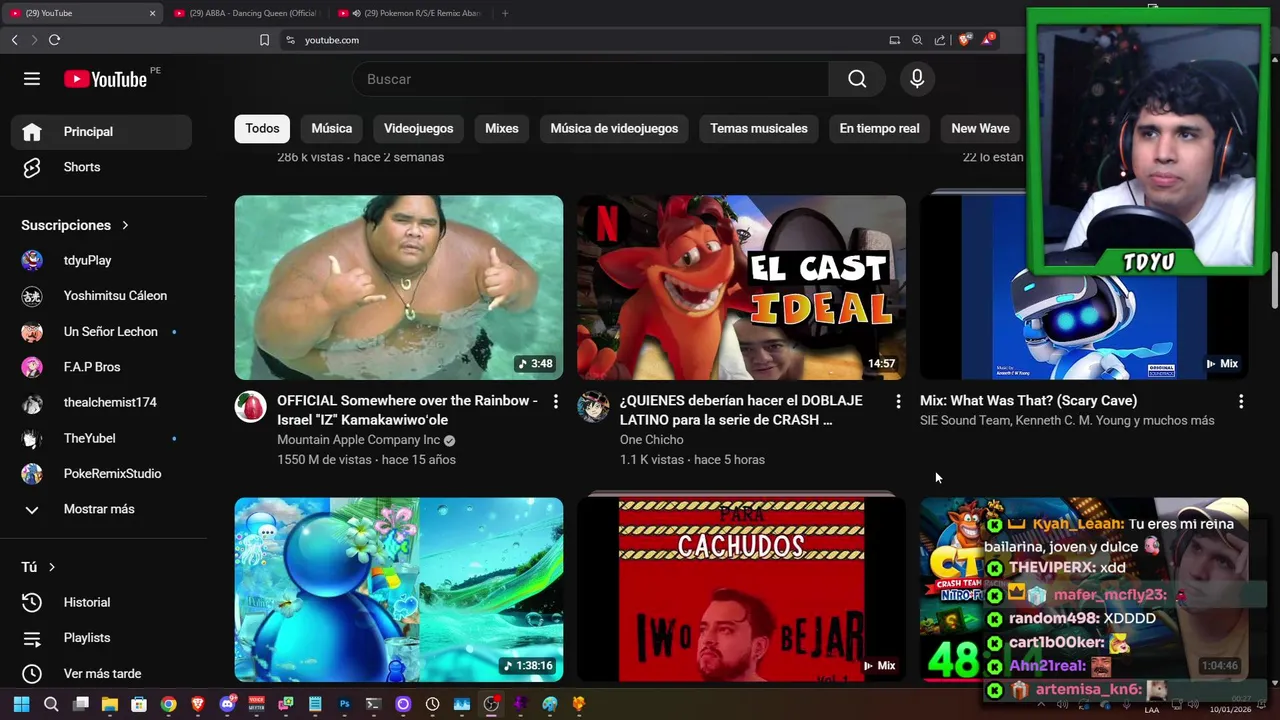Open Shorts in the sidebar
The height and width of the screenshot is (720, 1280).
(101, 167)
